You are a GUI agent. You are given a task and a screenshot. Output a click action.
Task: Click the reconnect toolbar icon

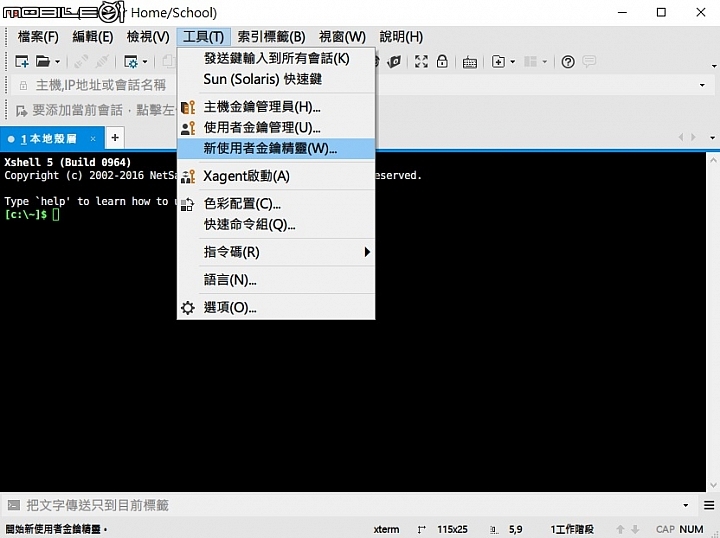[102, 62]
